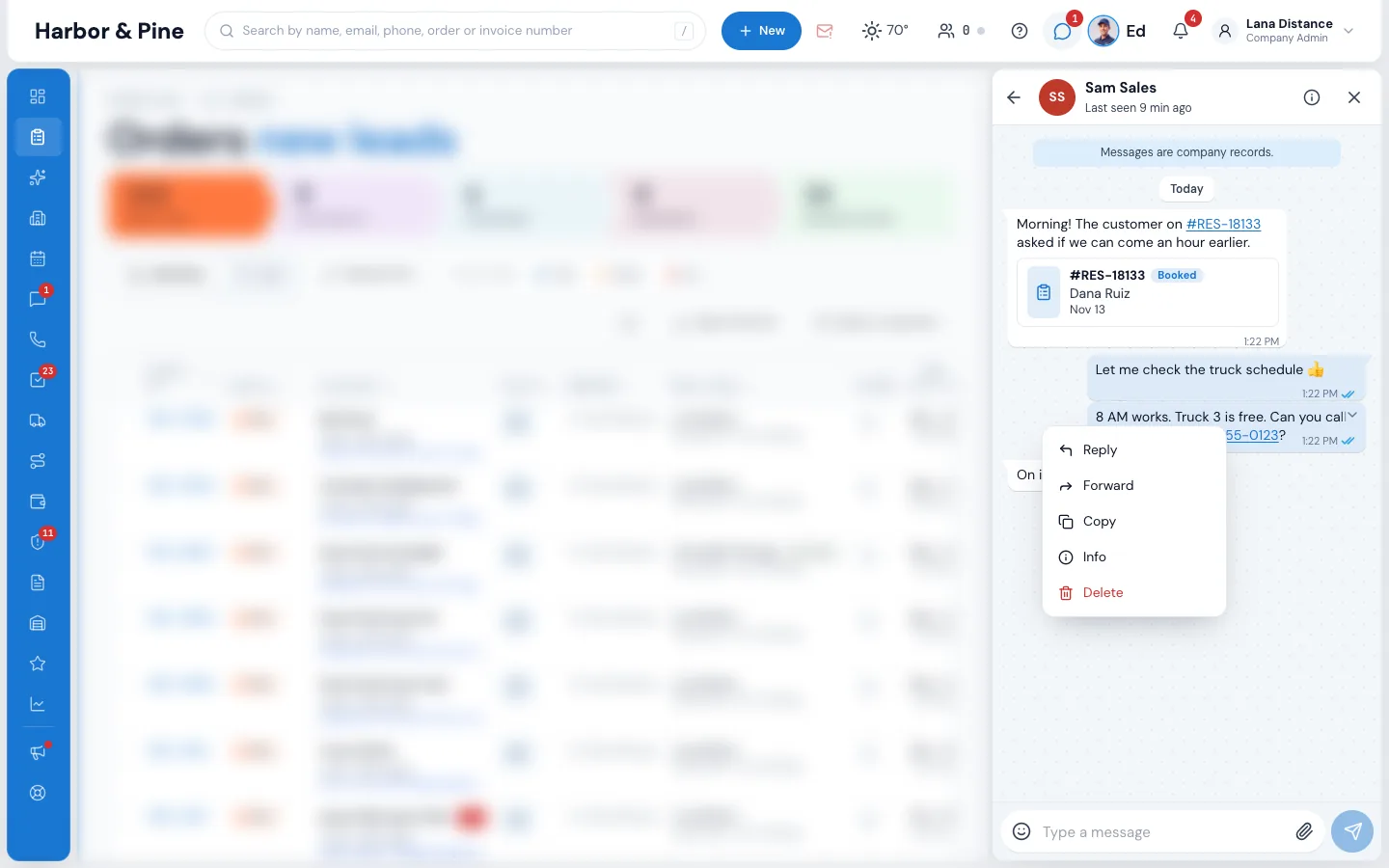Click the SS avatar for Sam Sales
The height and width of the screenshot is (868, 1389).
pyautogui.click(x=1057, y=97)
